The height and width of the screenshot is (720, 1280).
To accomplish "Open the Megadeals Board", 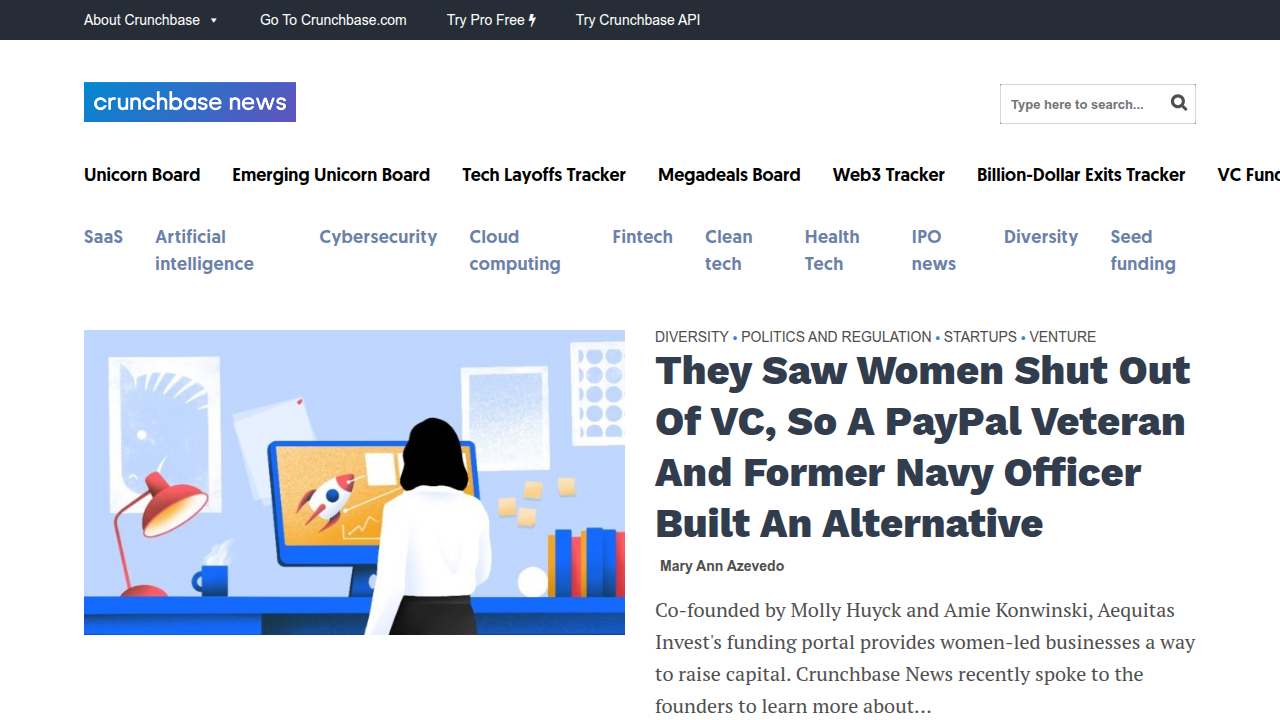I will pos(729,175).
